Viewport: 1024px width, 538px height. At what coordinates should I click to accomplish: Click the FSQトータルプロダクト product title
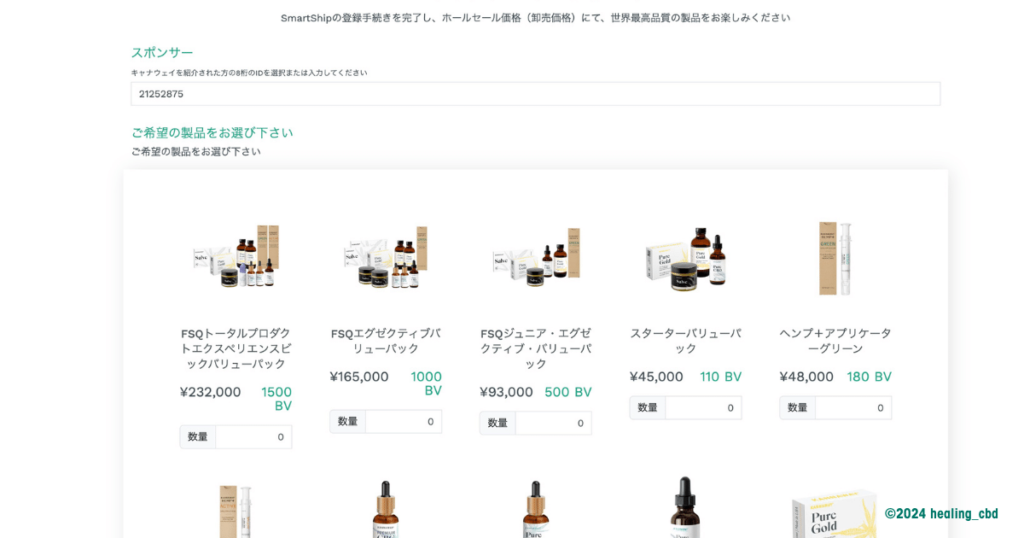click(x=236, y=348)
